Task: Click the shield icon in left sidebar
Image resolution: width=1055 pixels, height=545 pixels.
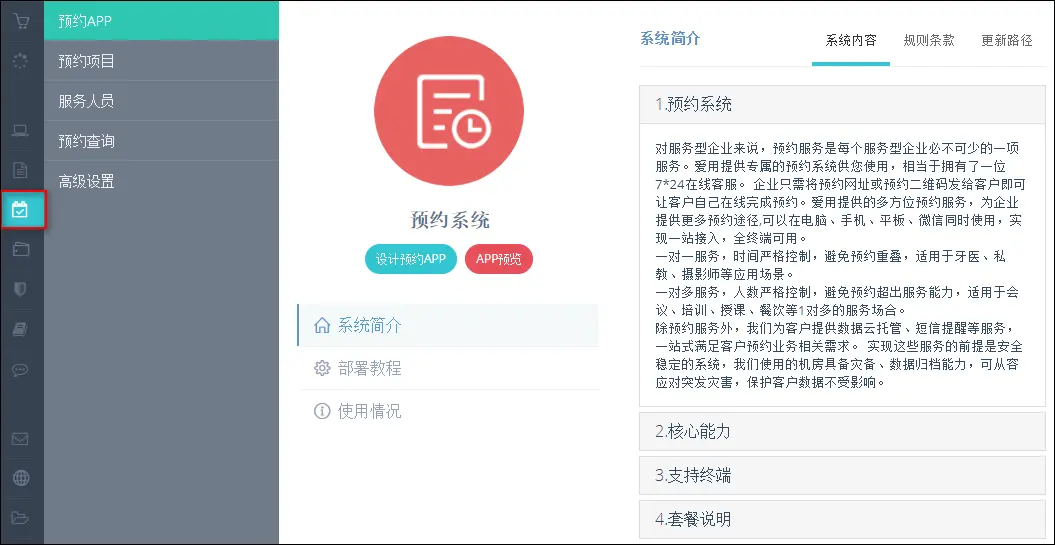Action: (21, 289)
